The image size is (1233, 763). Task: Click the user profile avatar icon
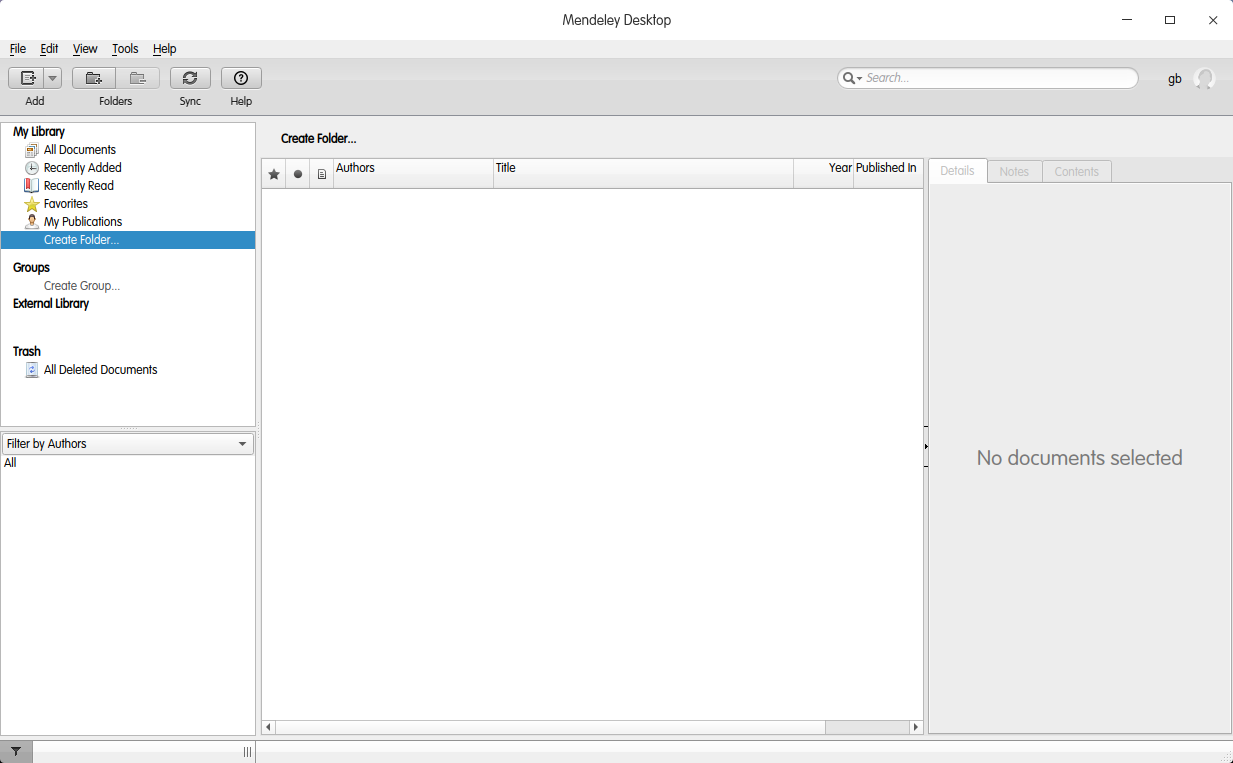pyautogui.click(x=1205, y=79)
